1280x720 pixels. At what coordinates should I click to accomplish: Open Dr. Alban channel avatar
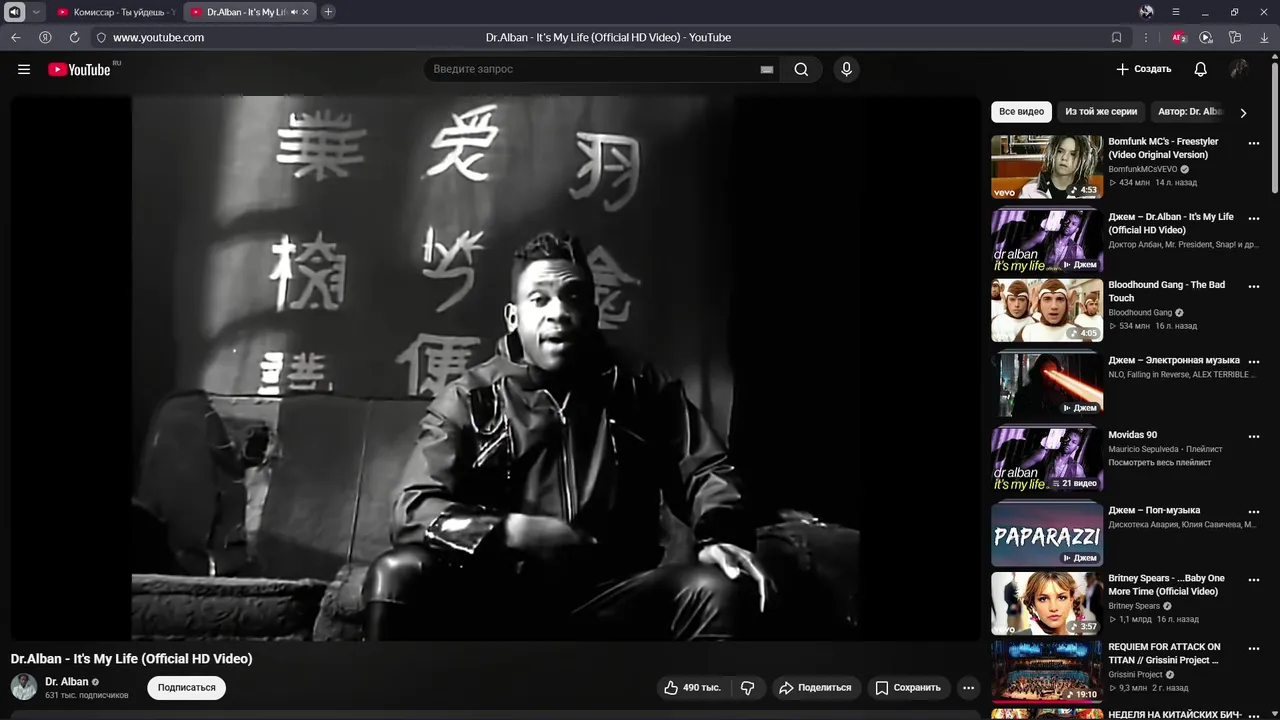[24, 687]
